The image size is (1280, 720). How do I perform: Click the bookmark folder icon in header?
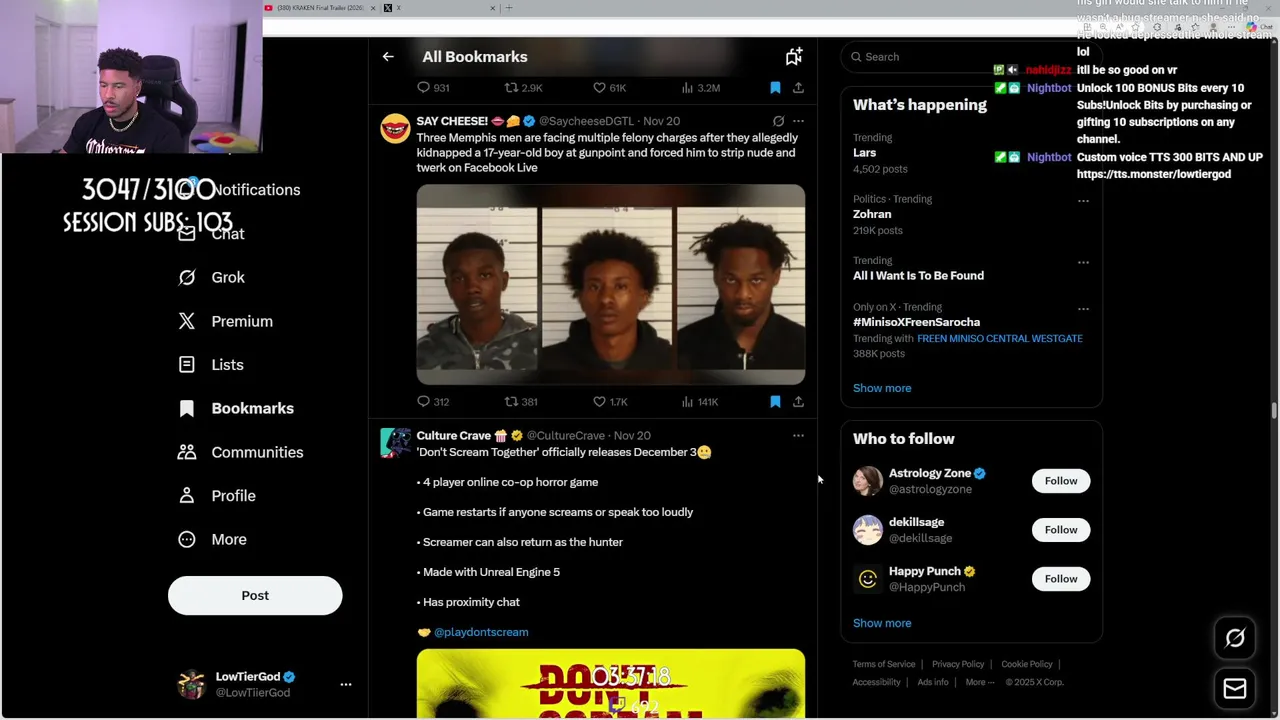(793, 57)
